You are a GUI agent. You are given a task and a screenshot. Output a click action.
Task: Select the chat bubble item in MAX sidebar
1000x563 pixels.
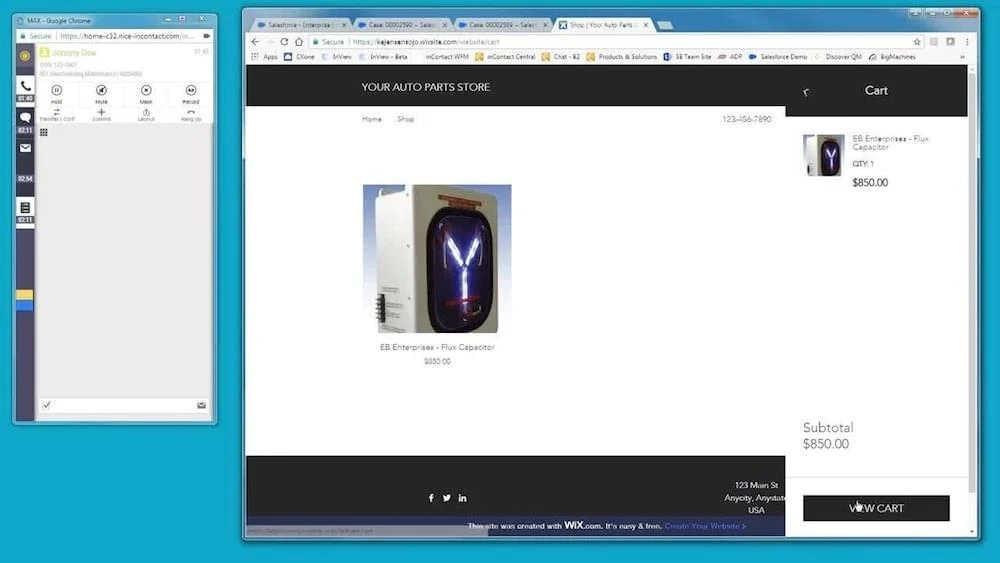coord(25,121)
